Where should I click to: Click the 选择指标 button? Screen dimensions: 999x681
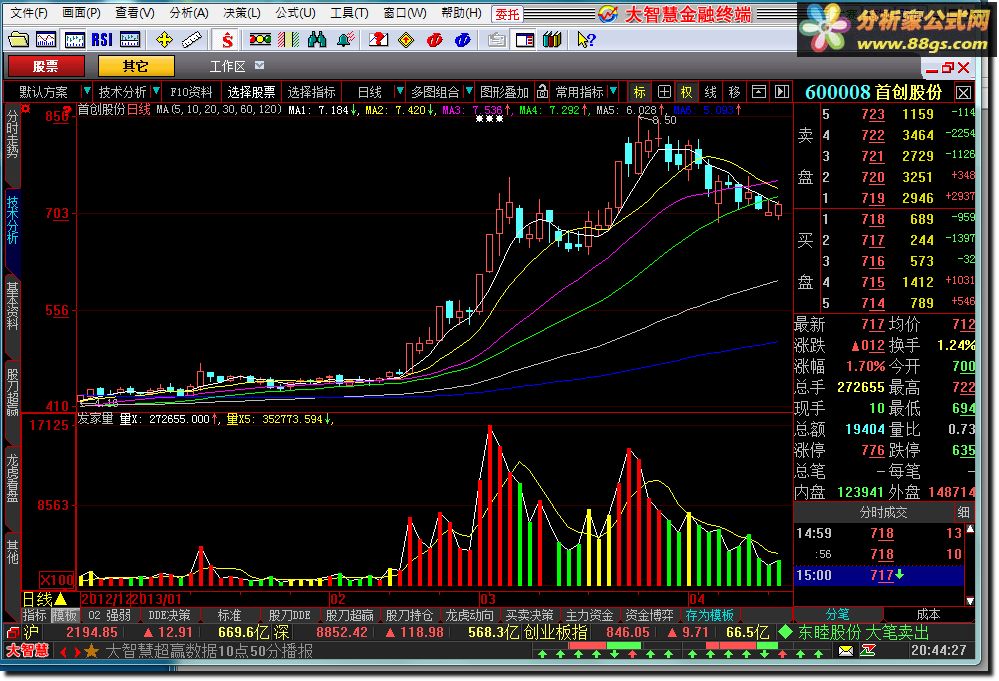pos(311,91)
